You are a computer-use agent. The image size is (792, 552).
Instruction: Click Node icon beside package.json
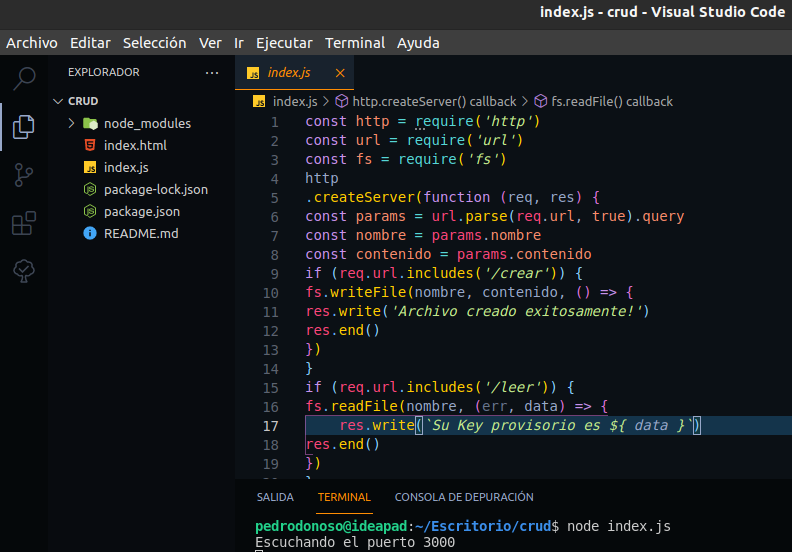pyautogui.click(x=90, y=211)
